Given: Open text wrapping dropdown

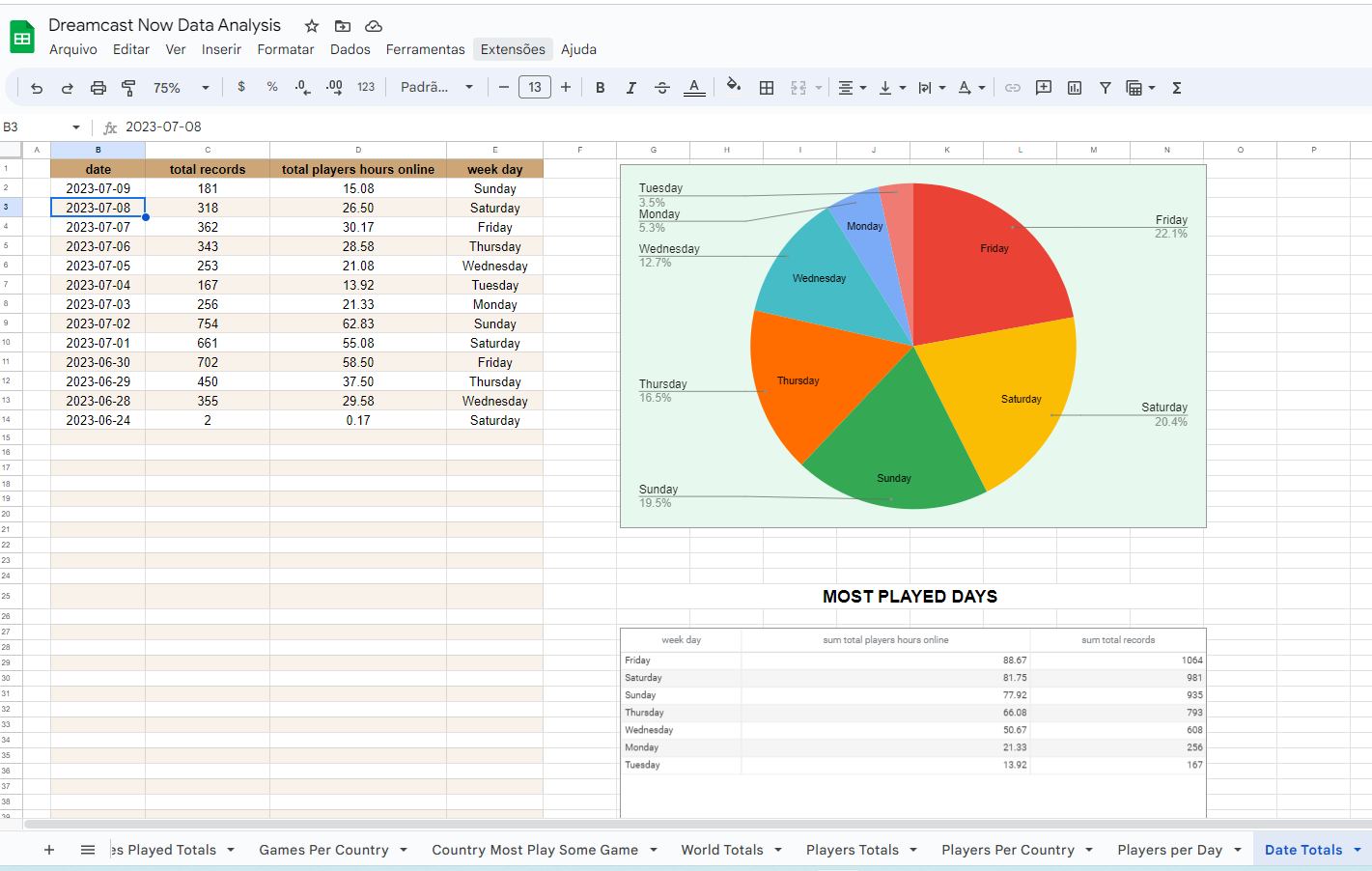Looking at the screenshot, I should click(x=932, y=88).
